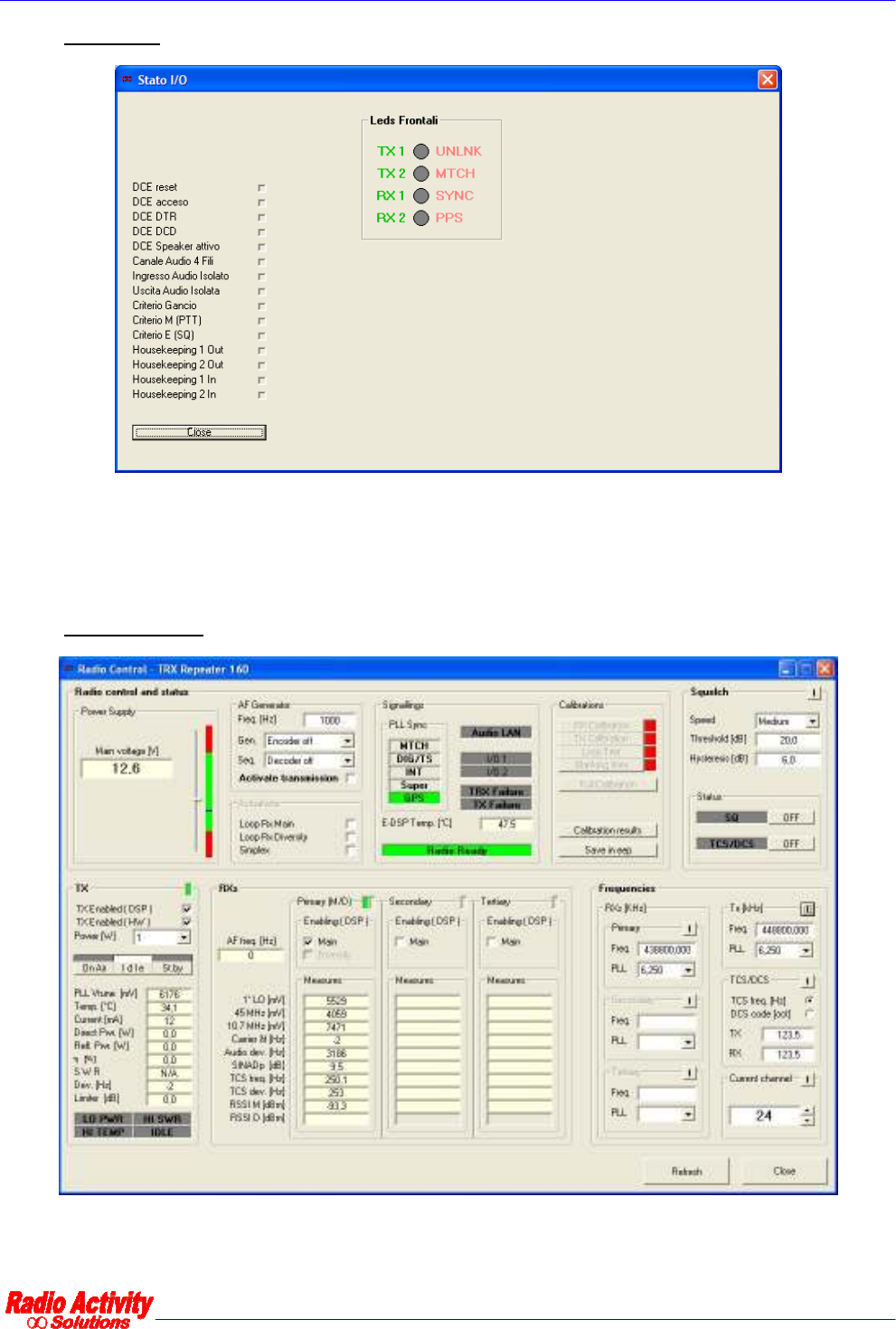The width and height of the screenshot is (896, 1329).
Task: Uncheck TX Enabled (DSP) checkbox
Action: pos(187,909)
